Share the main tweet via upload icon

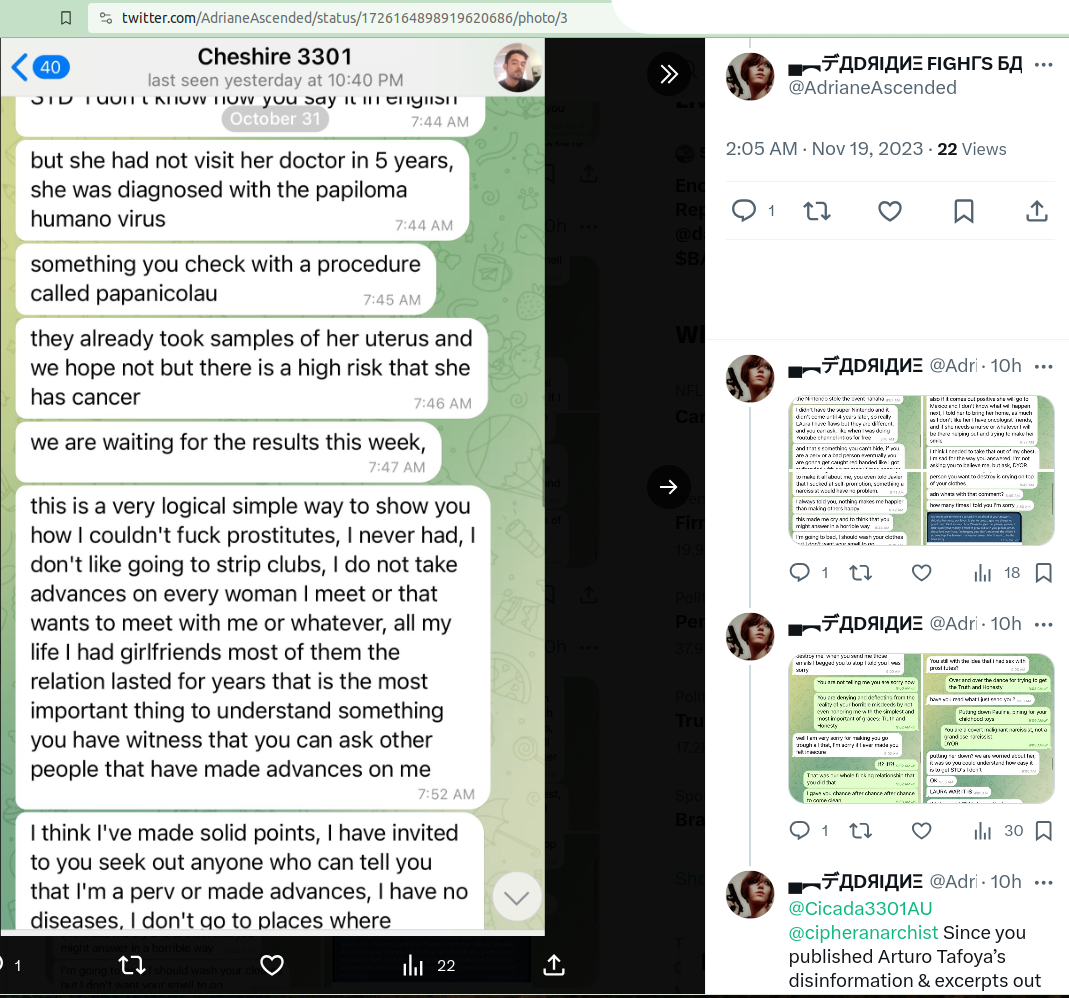1037,211
